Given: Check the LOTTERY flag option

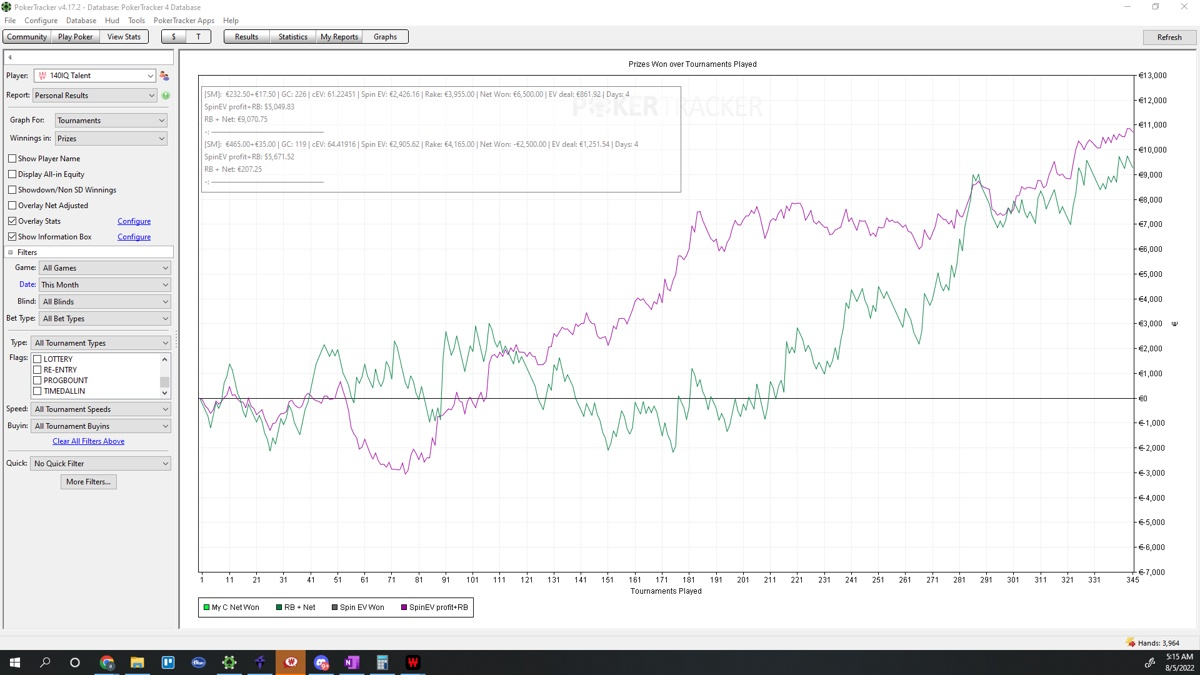Looking at the screenshot, I should (x=38, y=359).
